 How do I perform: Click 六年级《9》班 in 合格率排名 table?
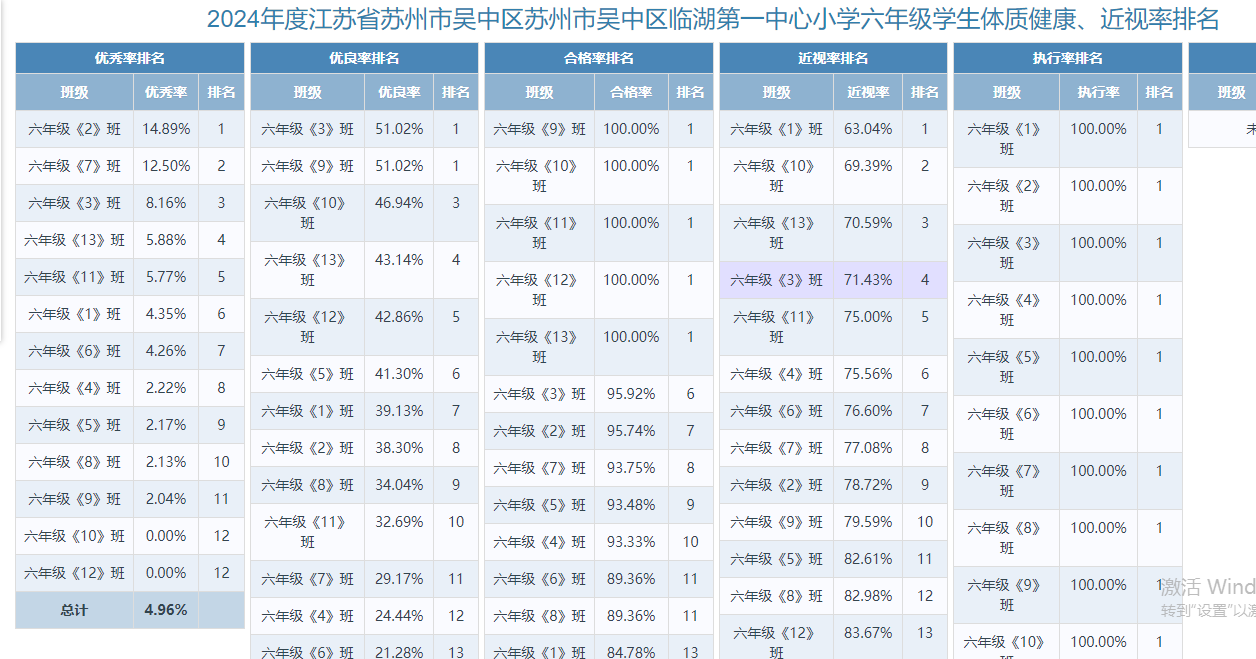tap(540, 129)
